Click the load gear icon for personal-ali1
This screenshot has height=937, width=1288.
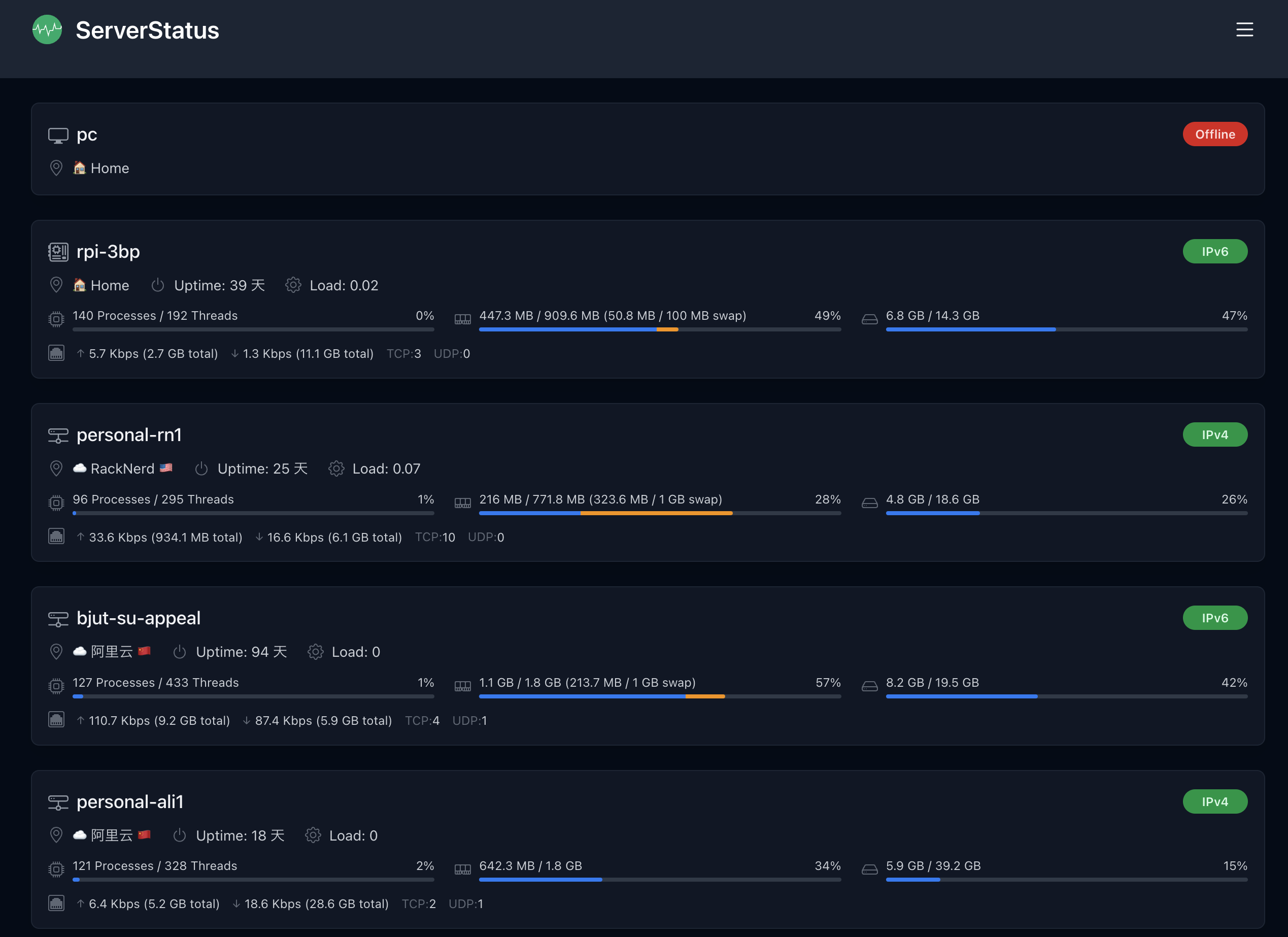[x=313, y=835]
